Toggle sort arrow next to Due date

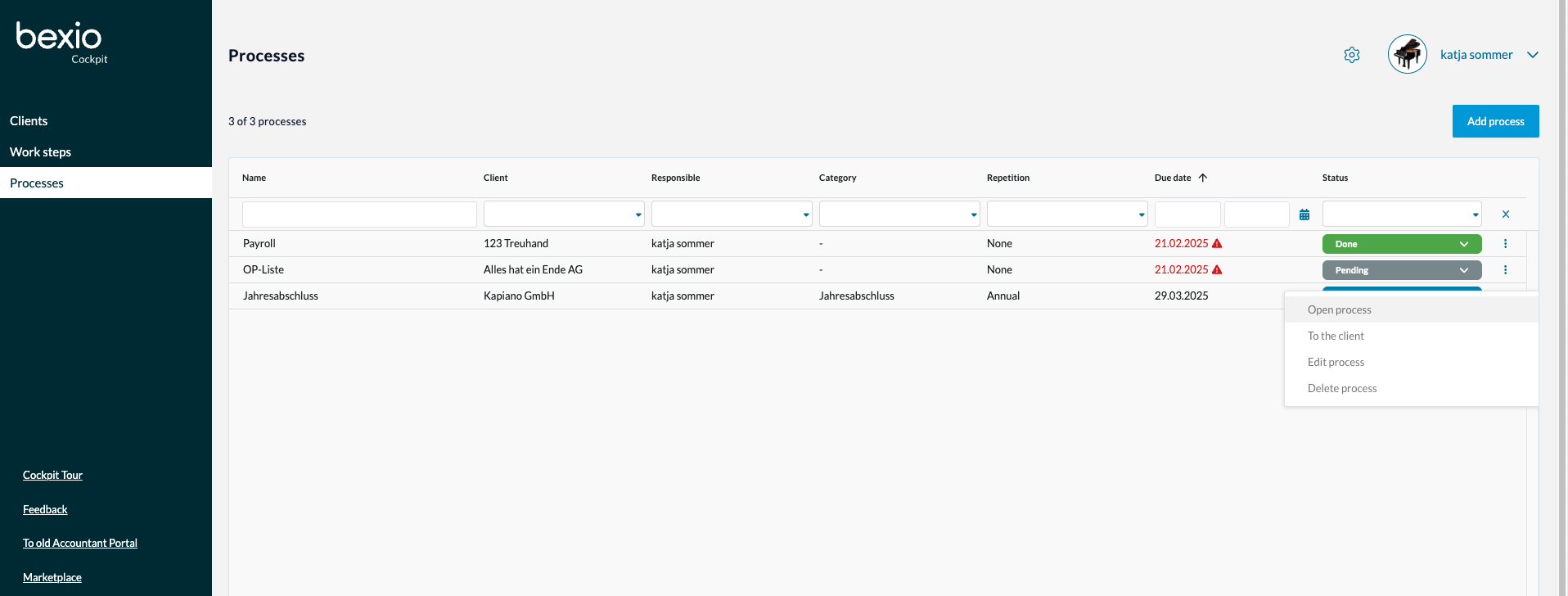[x=1203, y=178]
